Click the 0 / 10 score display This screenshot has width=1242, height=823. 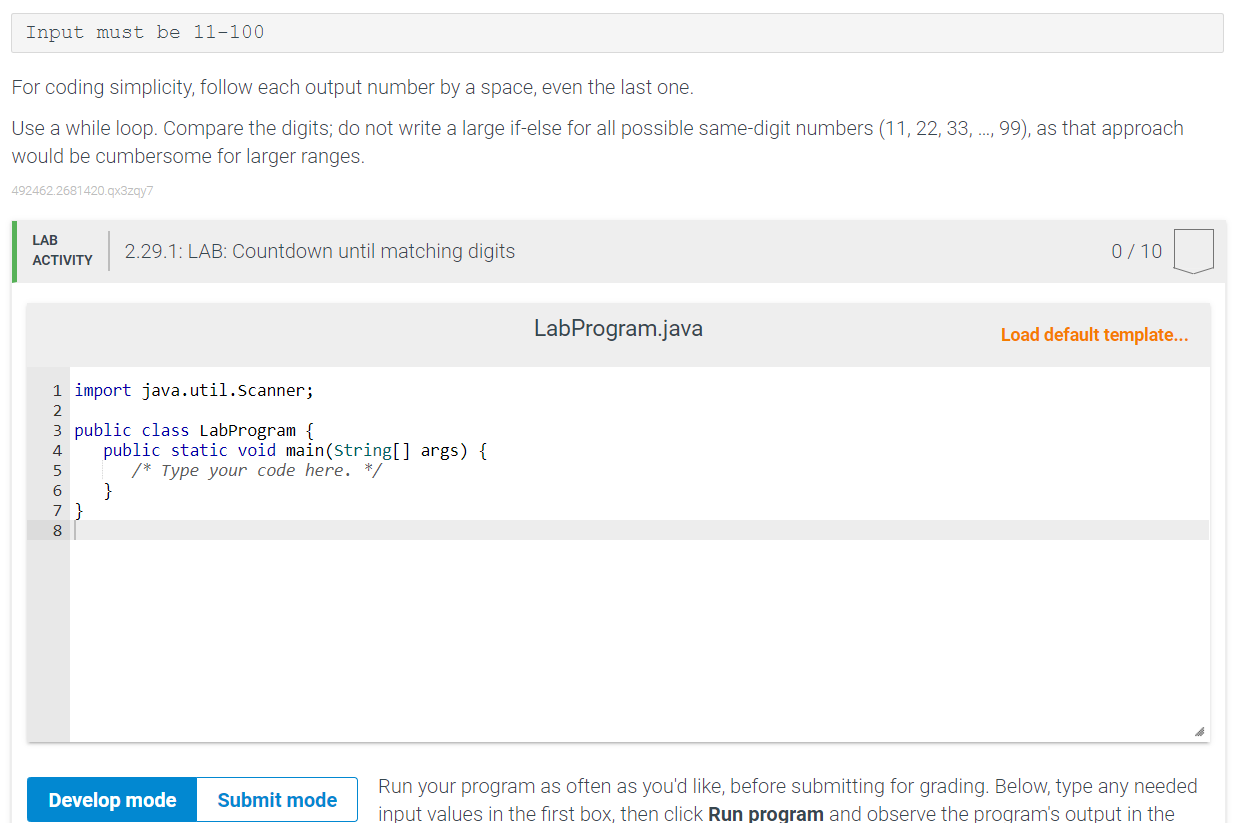[x=1136, y=251]
